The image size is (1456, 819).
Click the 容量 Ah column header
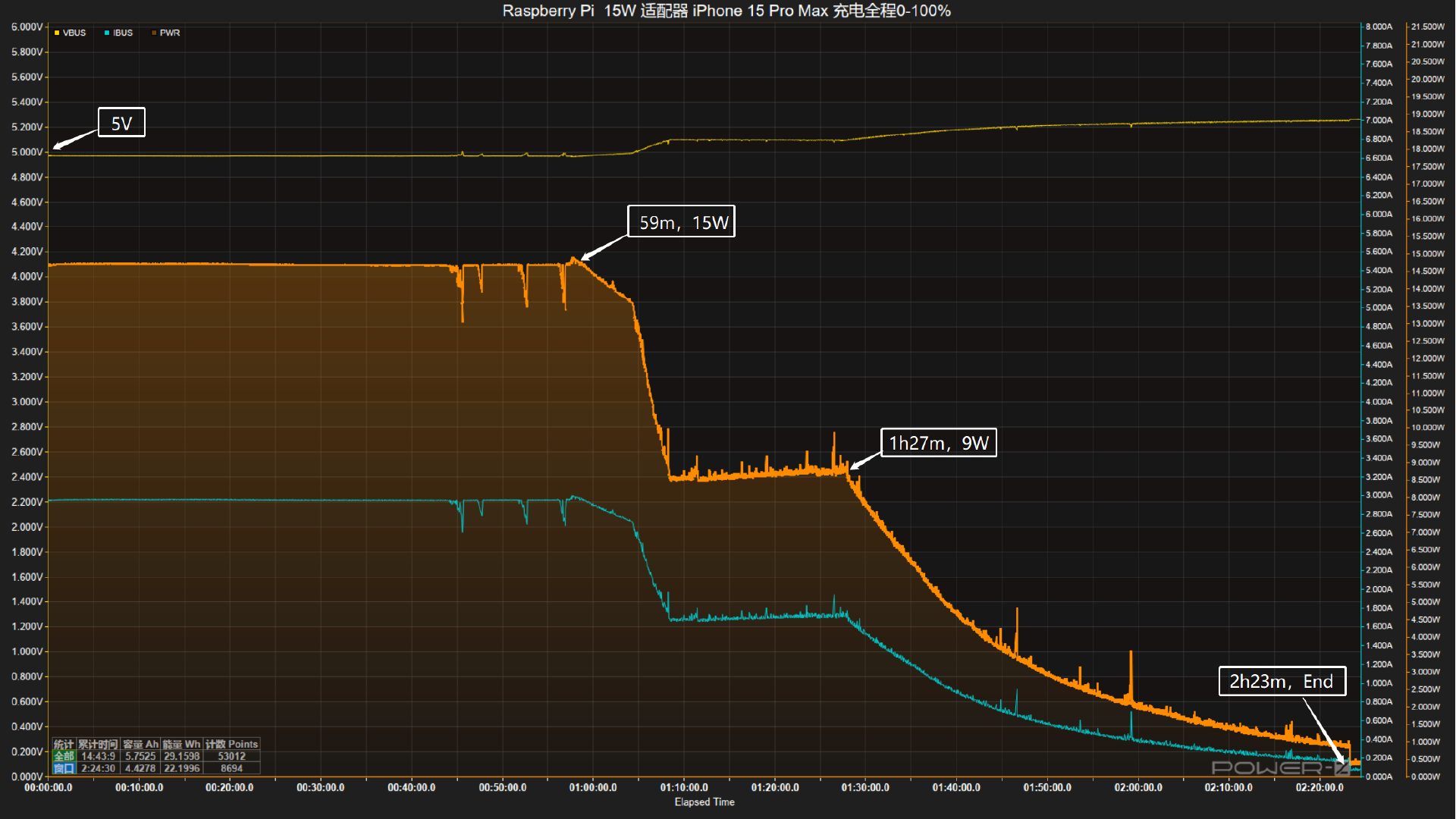(x=140, y=744)
